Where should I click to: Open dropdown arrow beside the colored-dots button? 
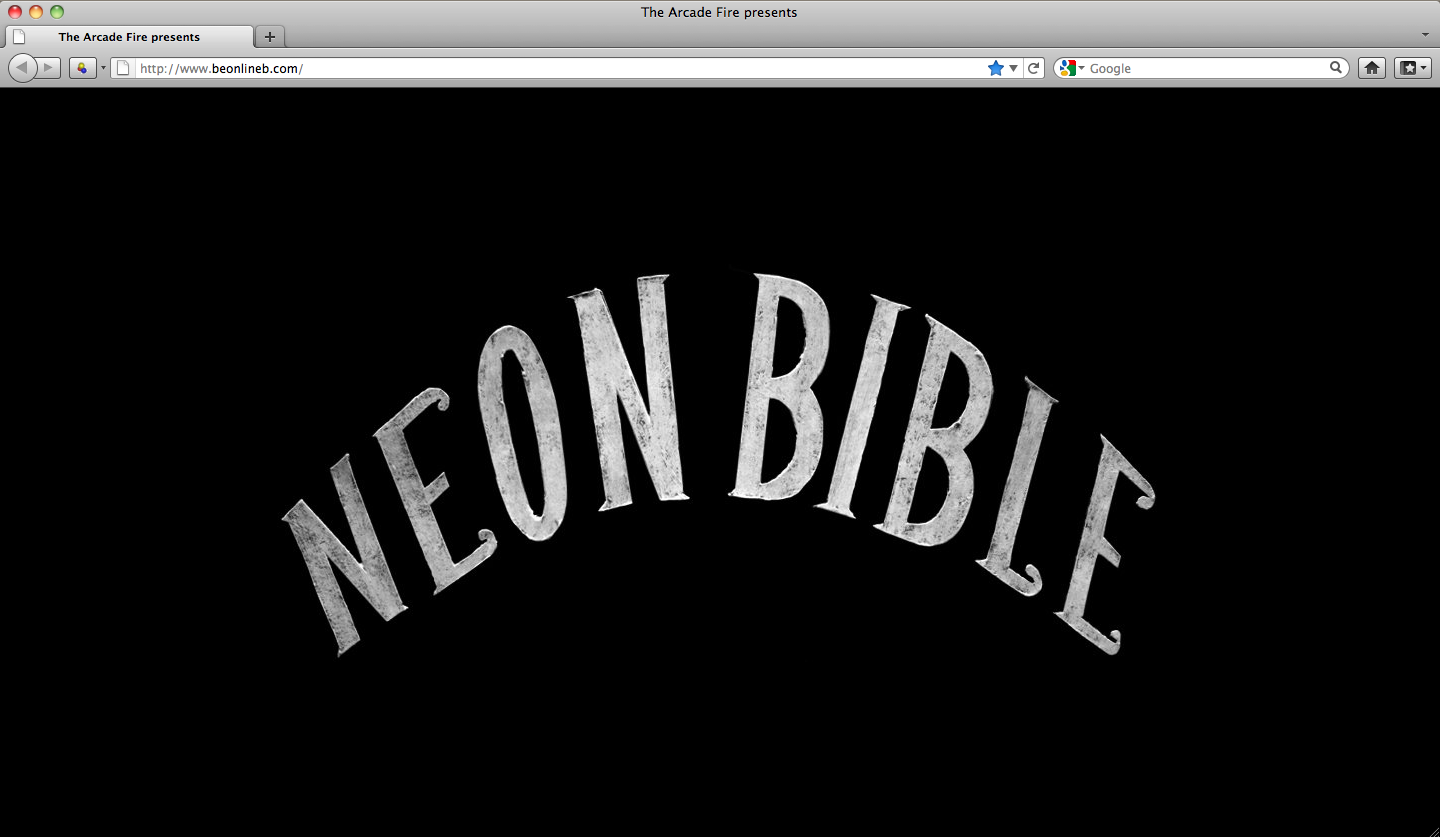(103, 68)
